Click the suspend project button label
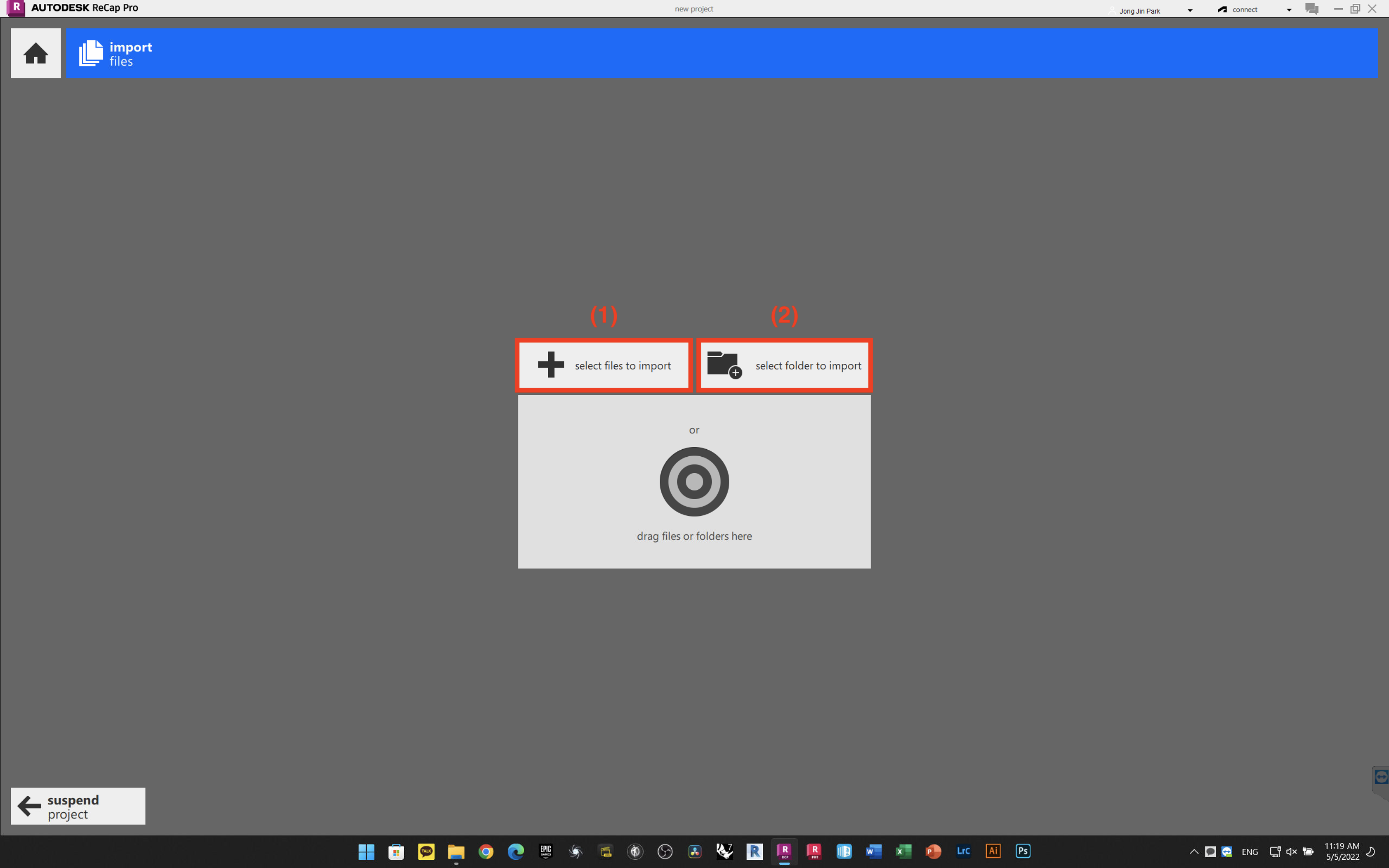Viewport: 1389px width, 868px height. (x=74, y=806)
